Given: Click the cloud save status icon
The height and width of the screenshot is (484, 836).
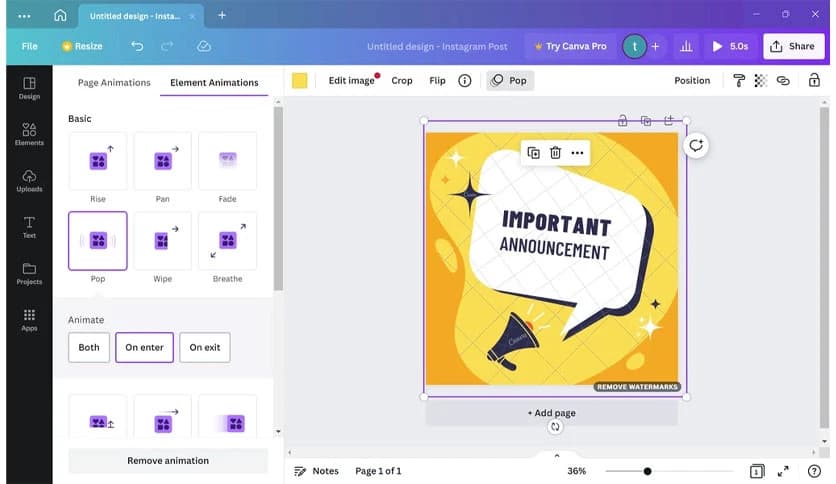Looking at the screenshot, I should [204, 46].
